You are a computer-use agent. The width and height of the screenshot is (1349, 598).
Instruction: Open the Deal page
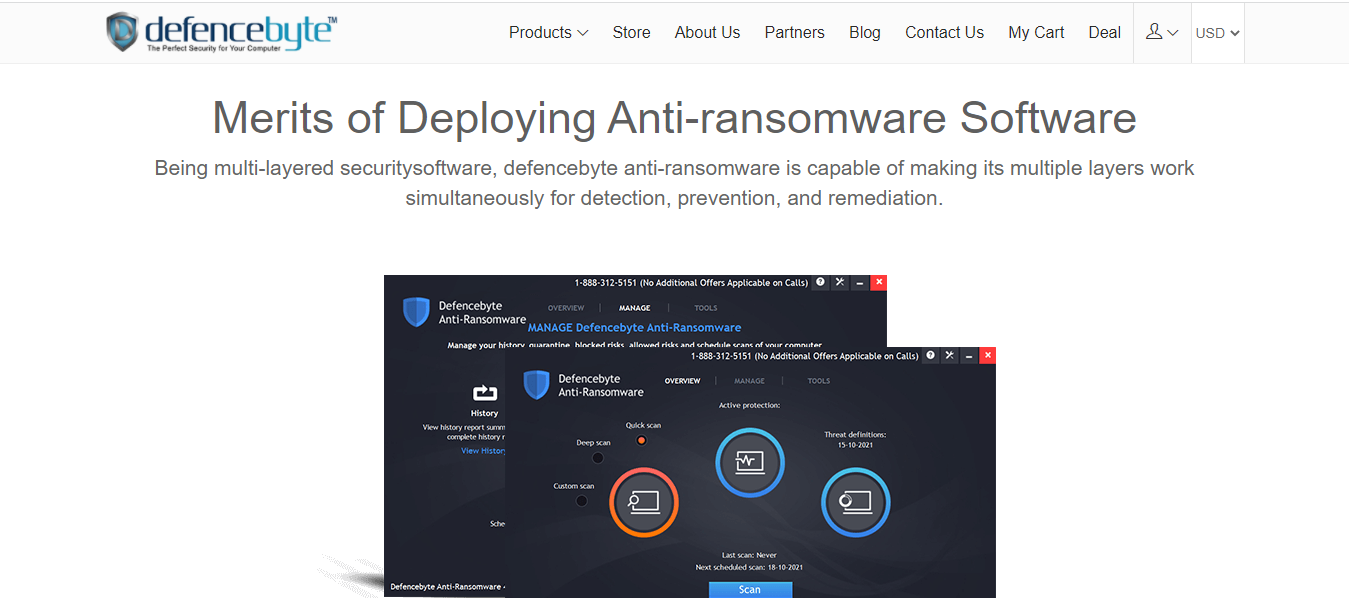click(x=1105, y=32)
